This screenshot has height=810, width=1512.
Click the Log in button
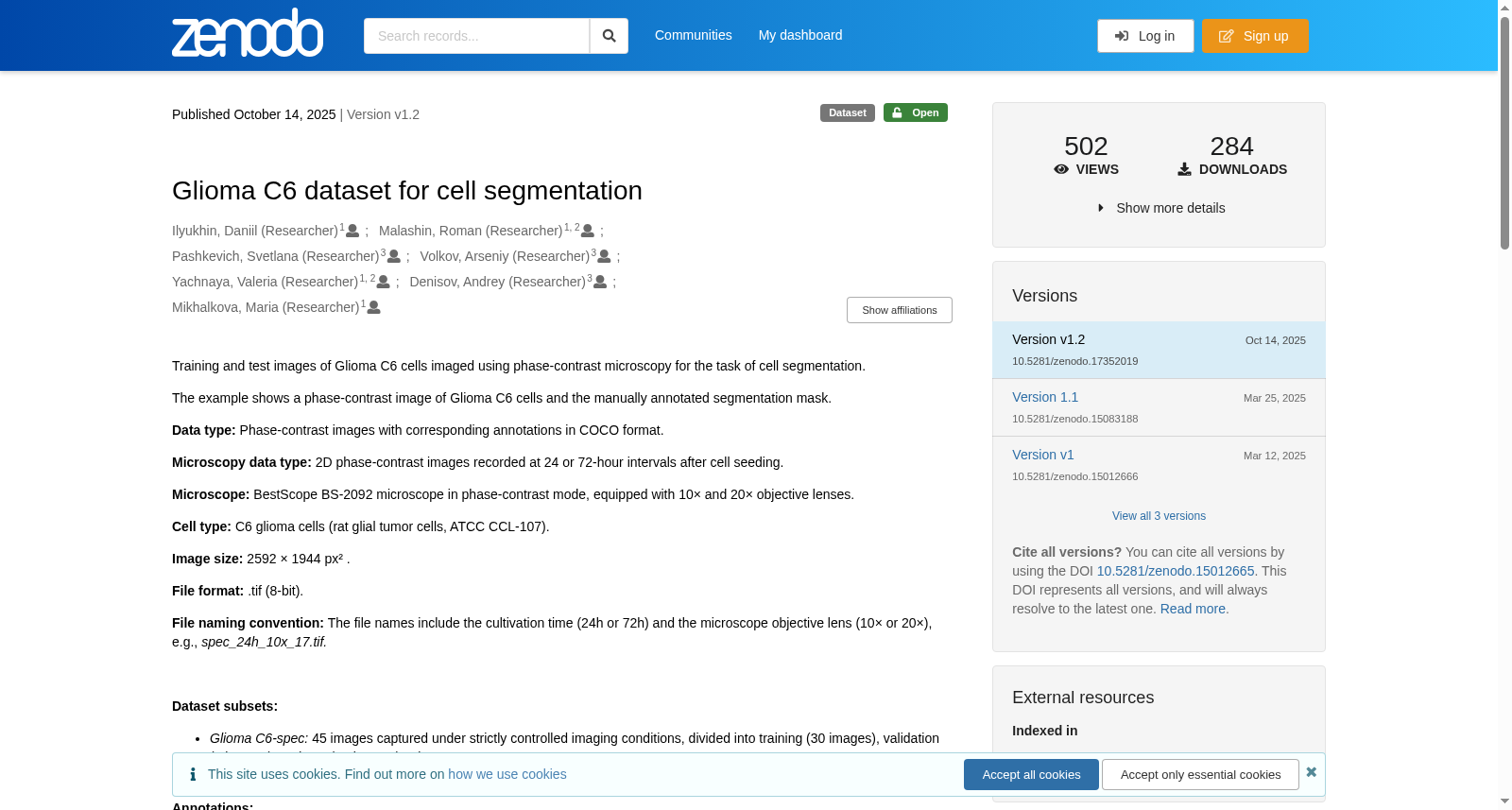1145,36
